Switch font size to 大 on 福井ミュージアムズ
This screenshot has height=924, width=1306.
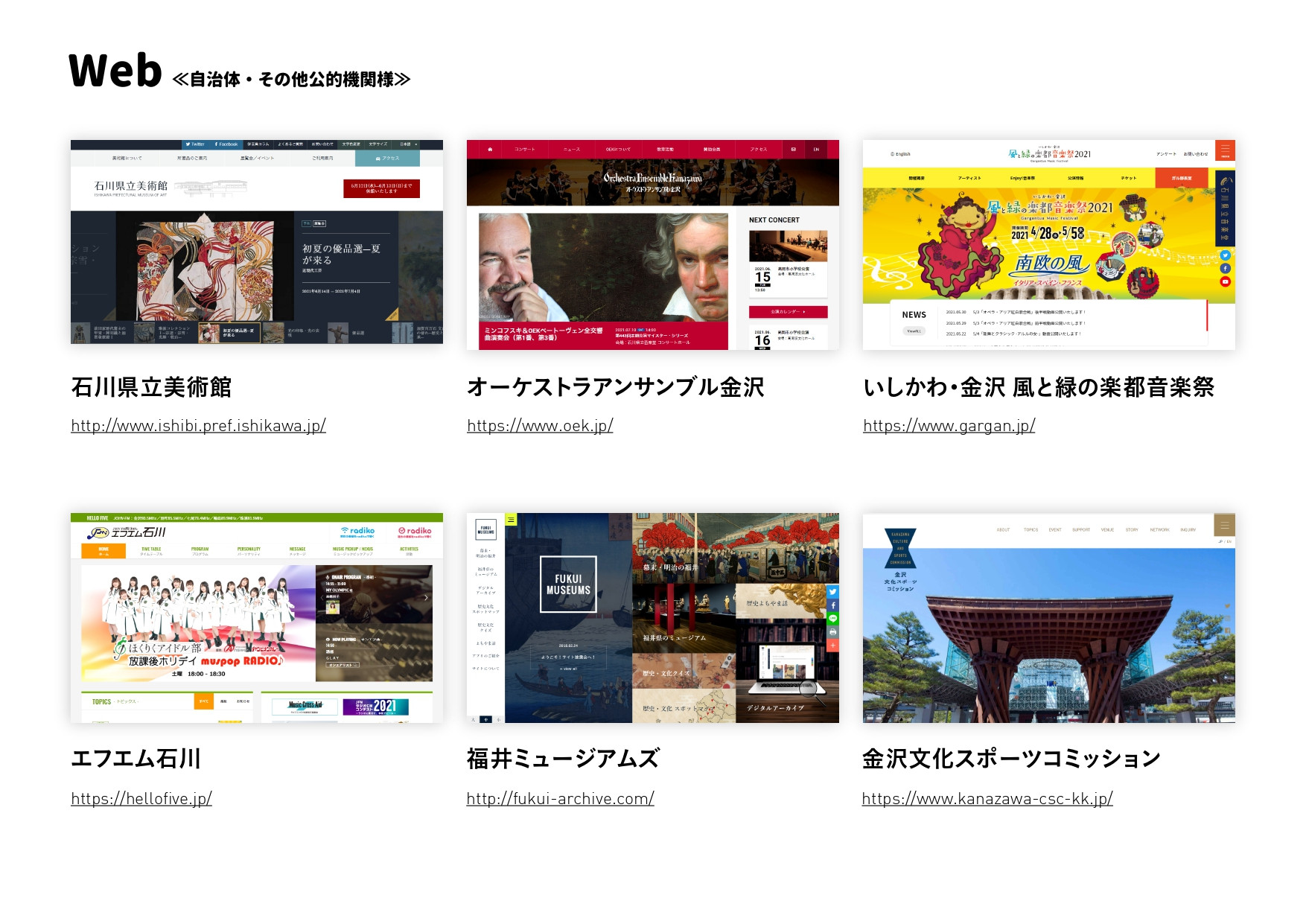pyautogui.click(x=474, y=720)
